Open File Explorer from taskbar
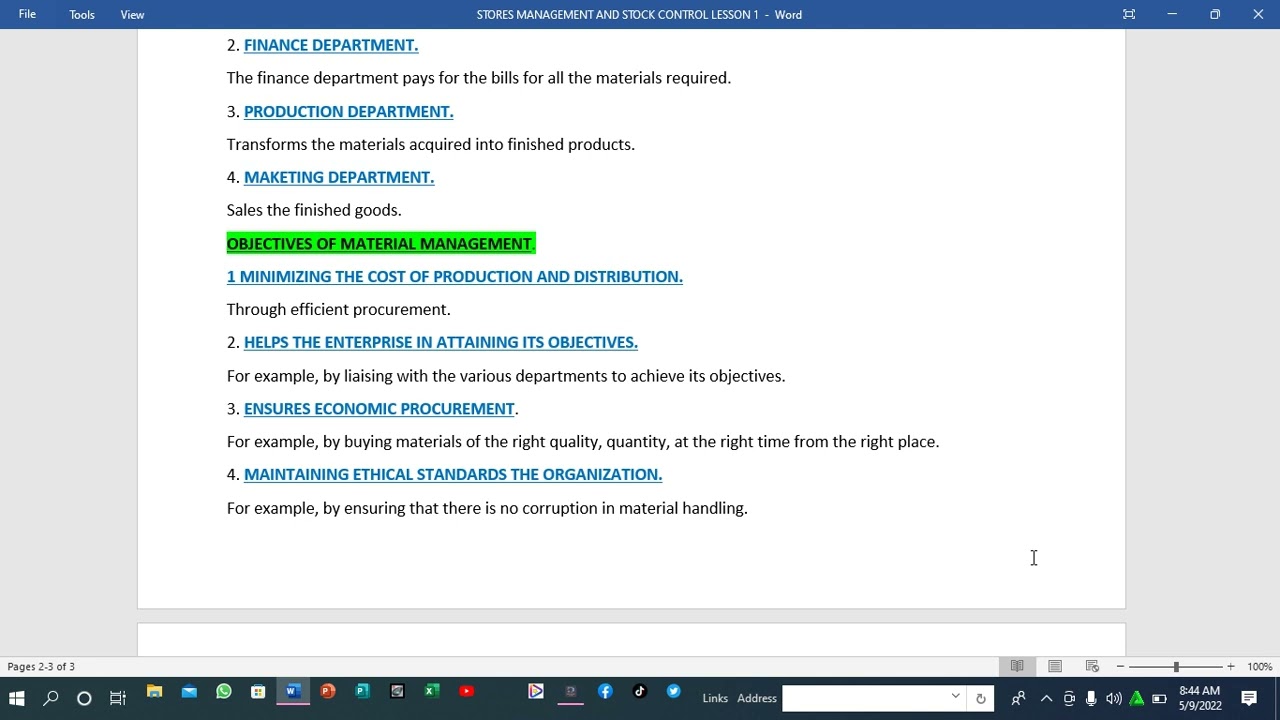 click(x=154, y=691)
